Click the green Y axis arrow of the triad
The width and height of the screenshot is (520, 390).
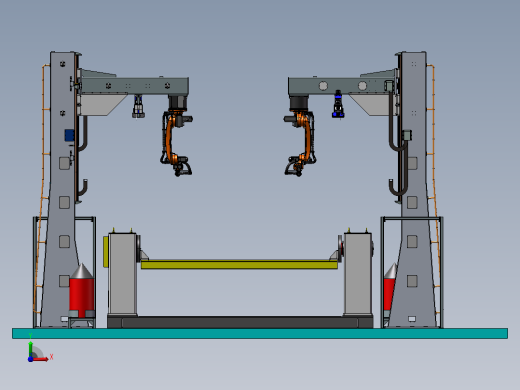pos(31,348)
